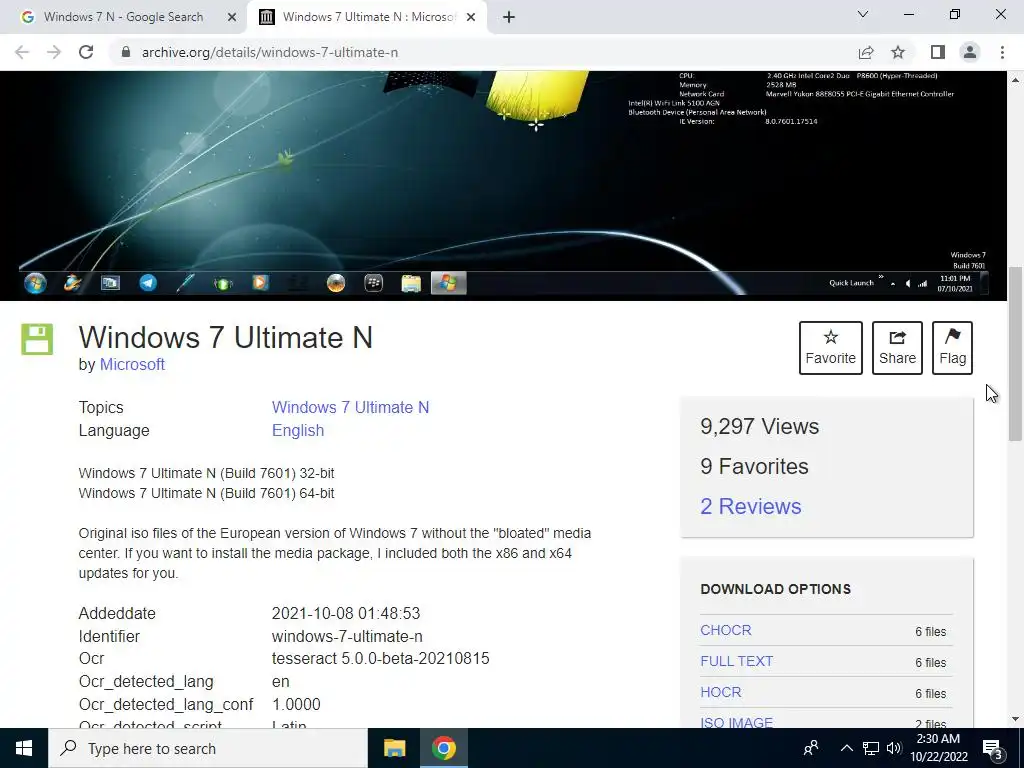Open ISO IMAGE download option
Image resolution: width=1024 pixels, height=768 pixels.
pos(737,722)
